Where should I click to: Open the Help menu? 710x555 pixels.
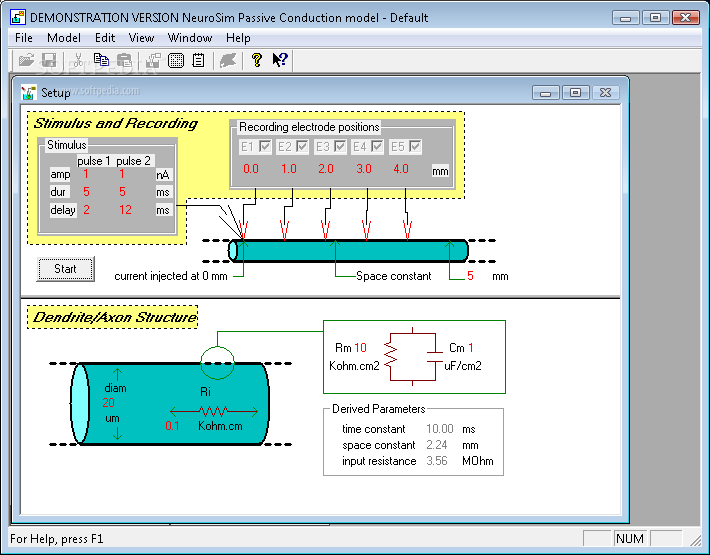click(238, 38)
